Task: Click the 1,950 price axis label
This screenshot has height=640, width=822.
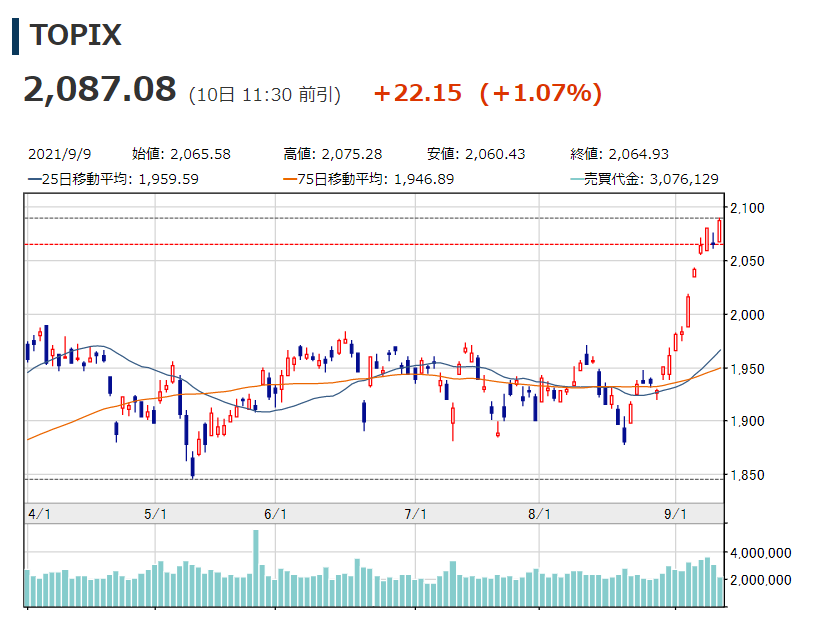Action: [747, 369]
